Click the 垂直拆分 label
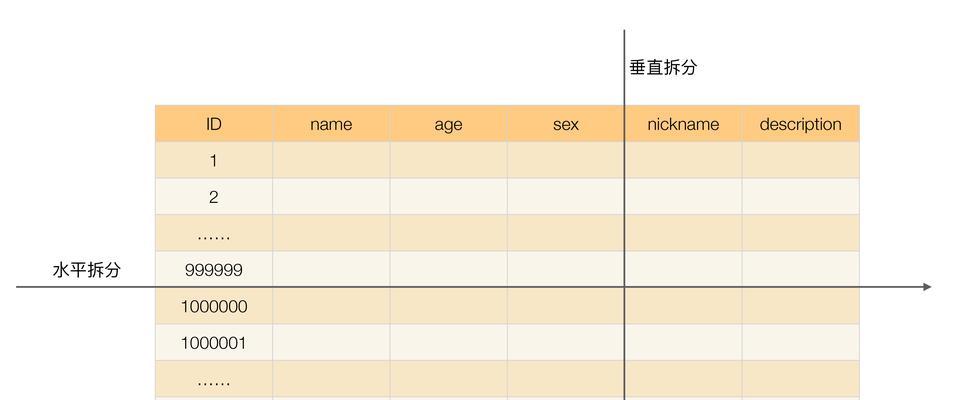Image resolution: width=954 pixels, height=400 pixels. pyautogui.click(x=663, y=68)
